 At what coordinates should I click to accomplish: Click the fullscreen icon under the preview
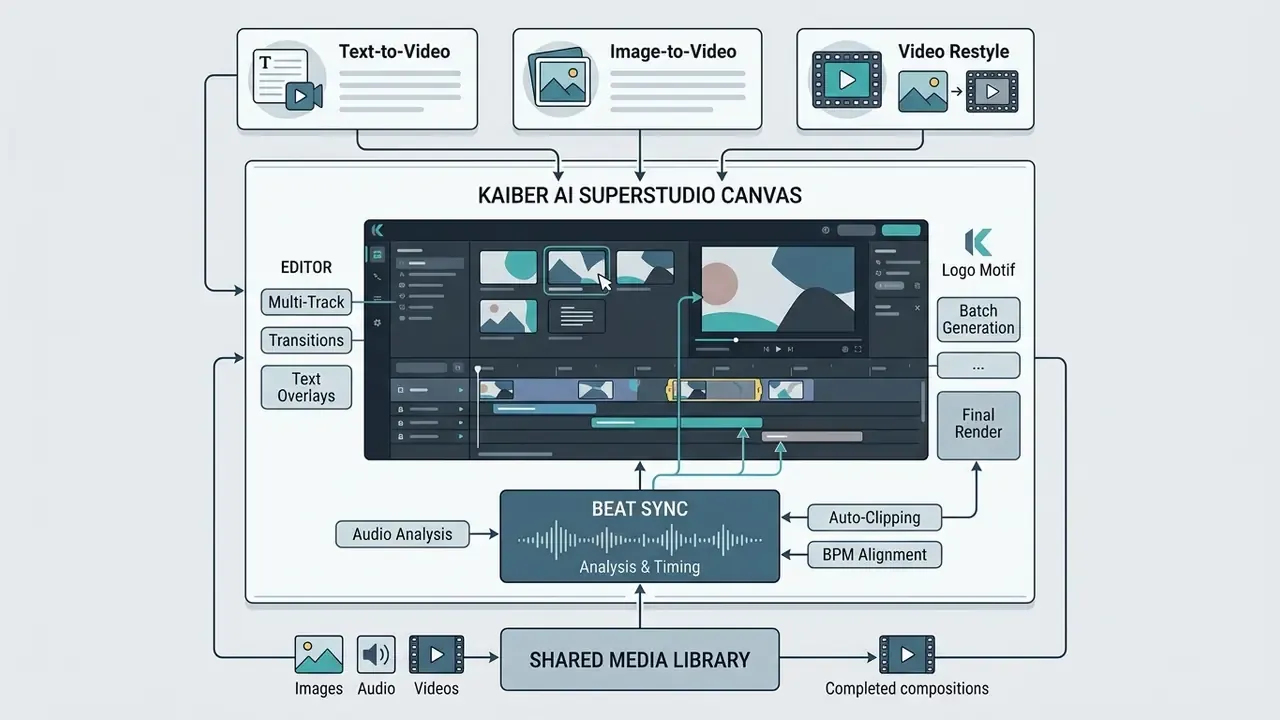[858, 349]
